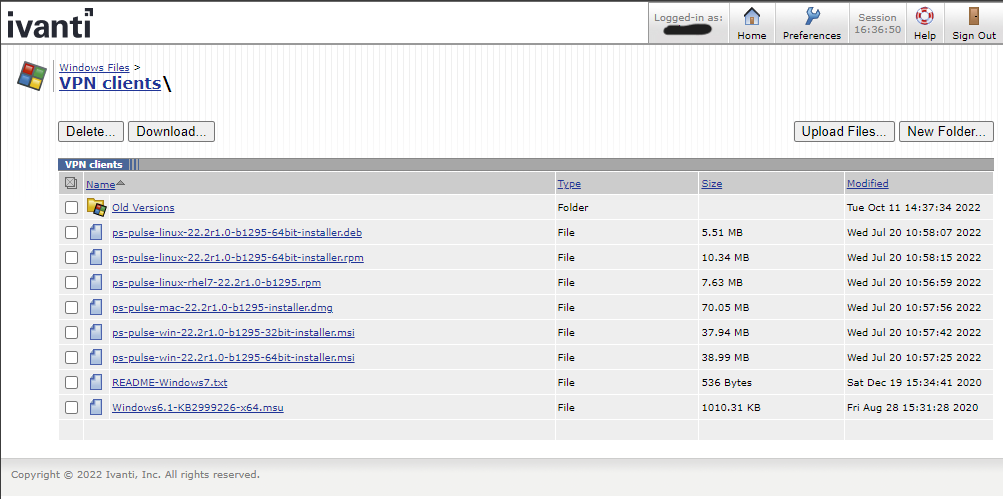The width and height of the screenshot is (1003, 499).
Task: Download ps-pulse-win-22.2r1.0-b1295-64bit-installer.msi
Action: (x=233, y=357)
